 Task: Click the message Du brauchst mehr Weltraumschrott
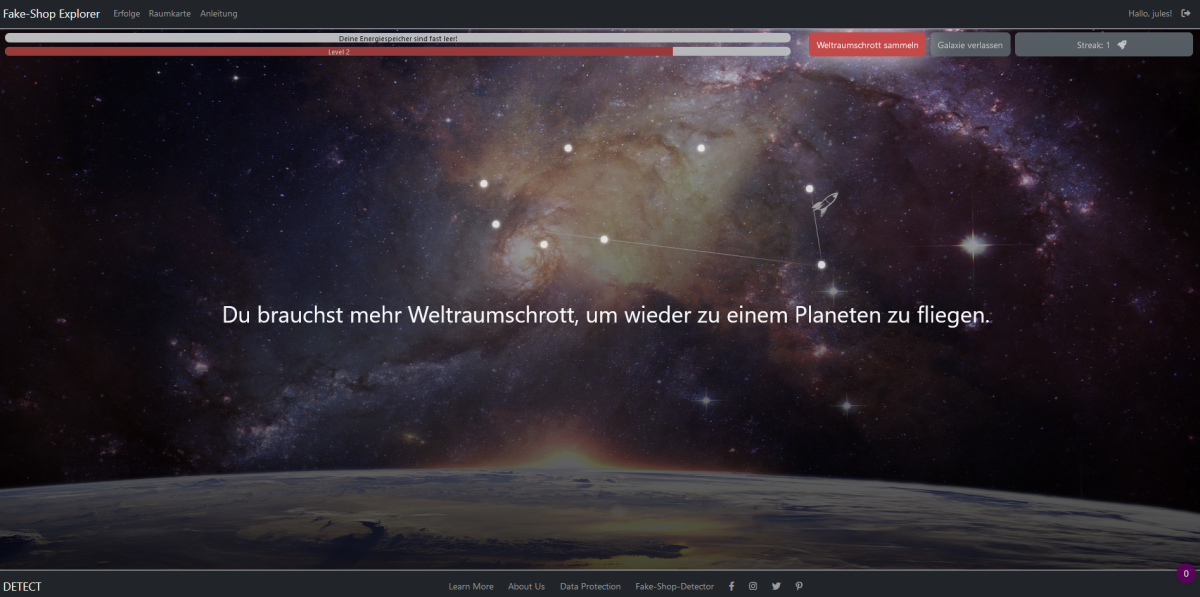pos(607,314)
